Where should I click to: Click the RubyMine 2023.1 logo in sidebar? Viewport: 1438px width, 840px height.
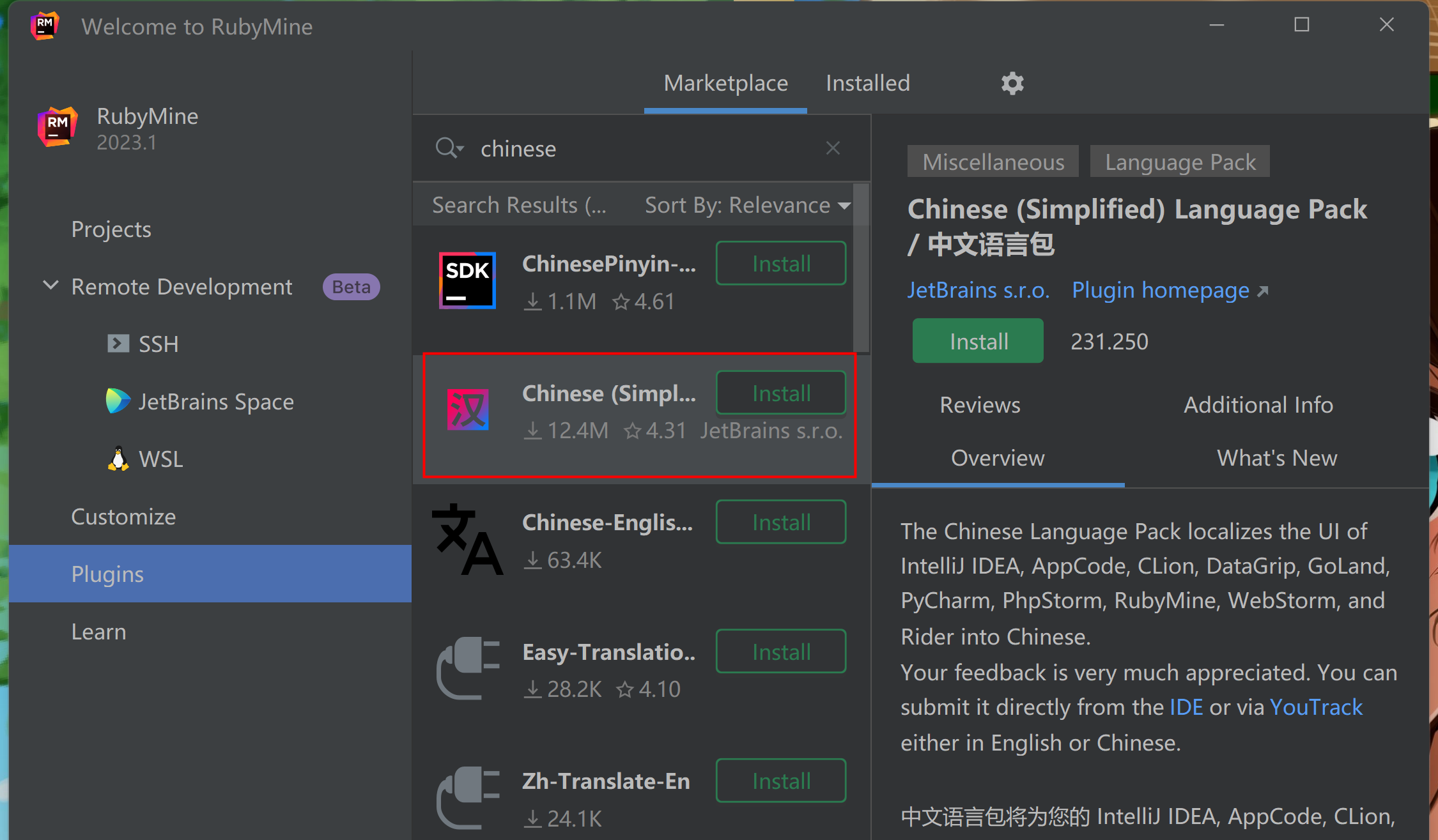click(x=58, y=126)
